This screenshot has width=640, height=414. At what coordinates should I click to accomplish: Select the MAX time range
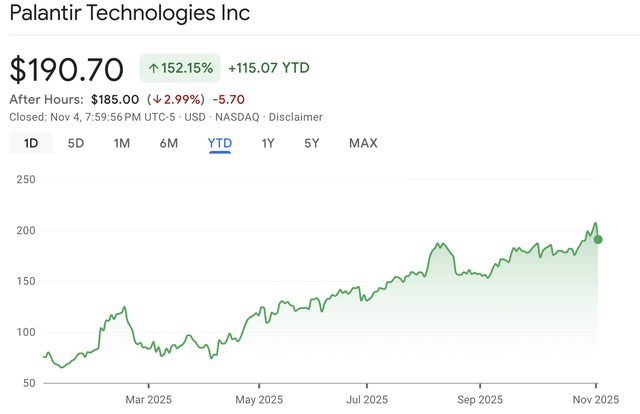(363, 143)
